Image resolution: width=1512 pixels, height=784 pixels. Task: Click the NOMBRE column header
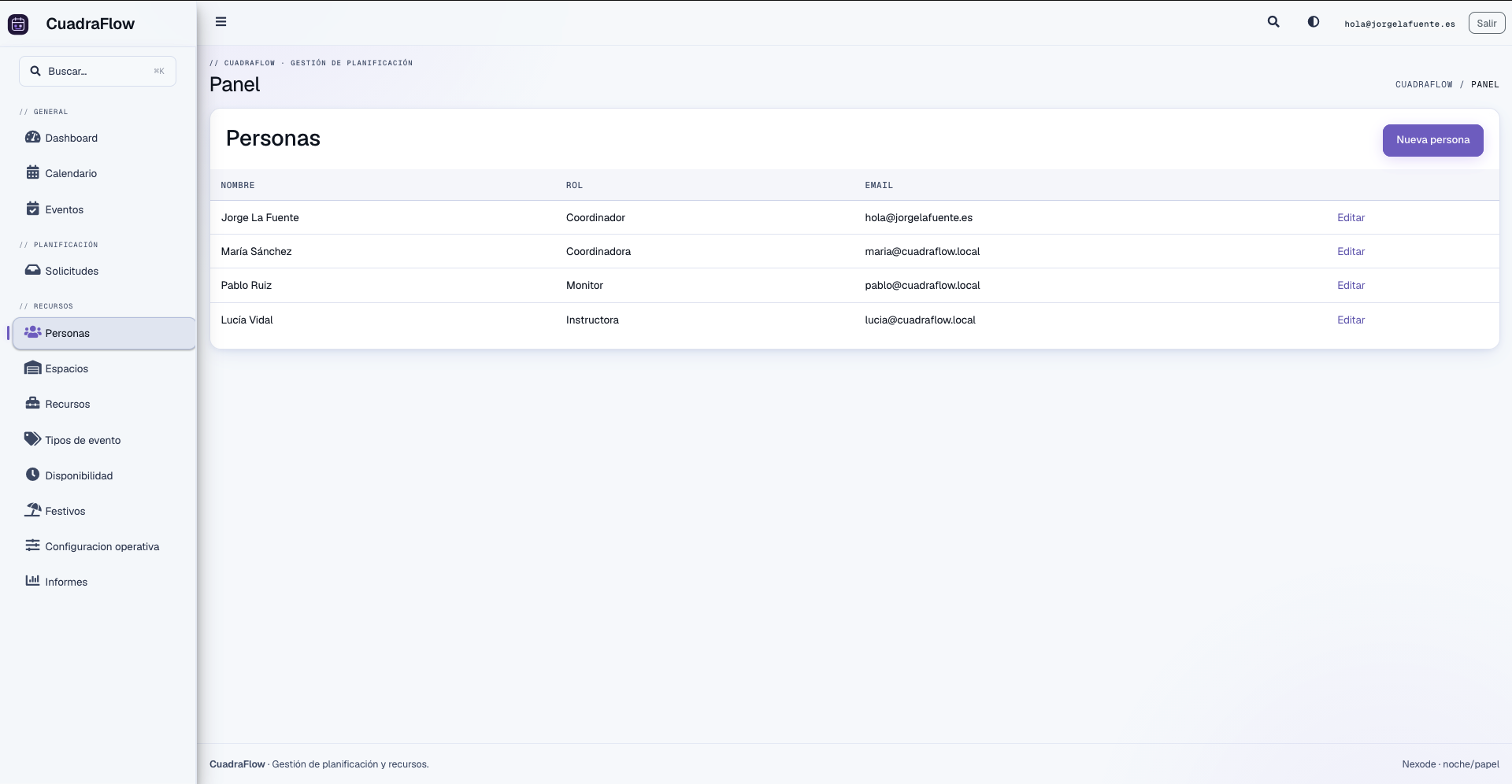pos(238,186)
